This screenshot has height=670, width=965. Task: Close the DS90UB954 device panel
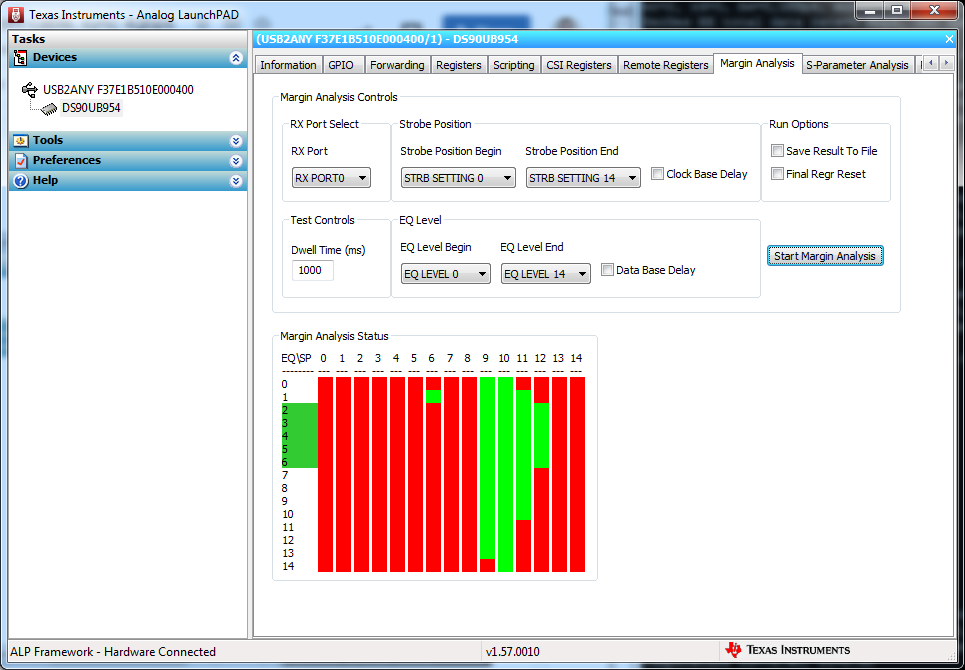tap(949, 39)
